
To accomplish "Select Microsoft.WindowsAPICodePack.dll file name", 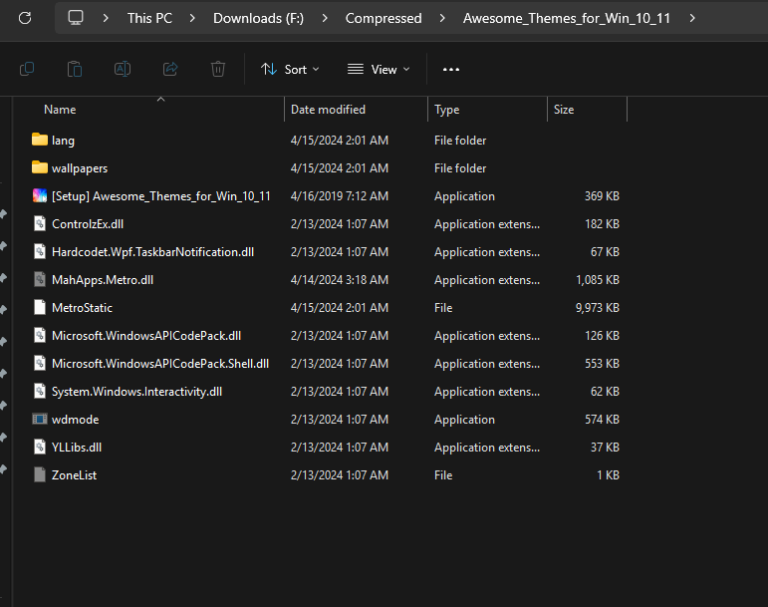I will point(146,336).
